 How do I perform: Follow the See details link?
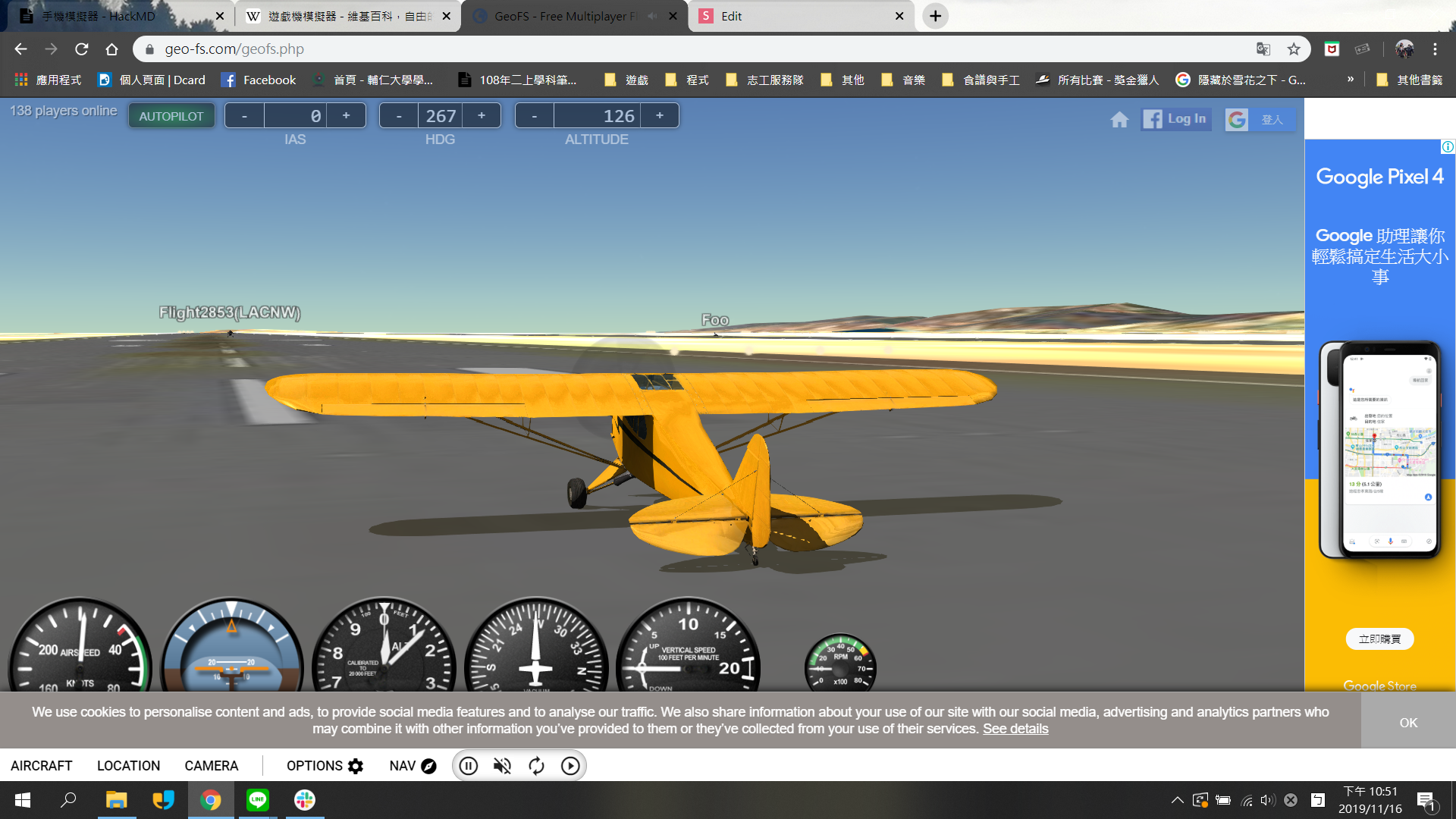1015,729
